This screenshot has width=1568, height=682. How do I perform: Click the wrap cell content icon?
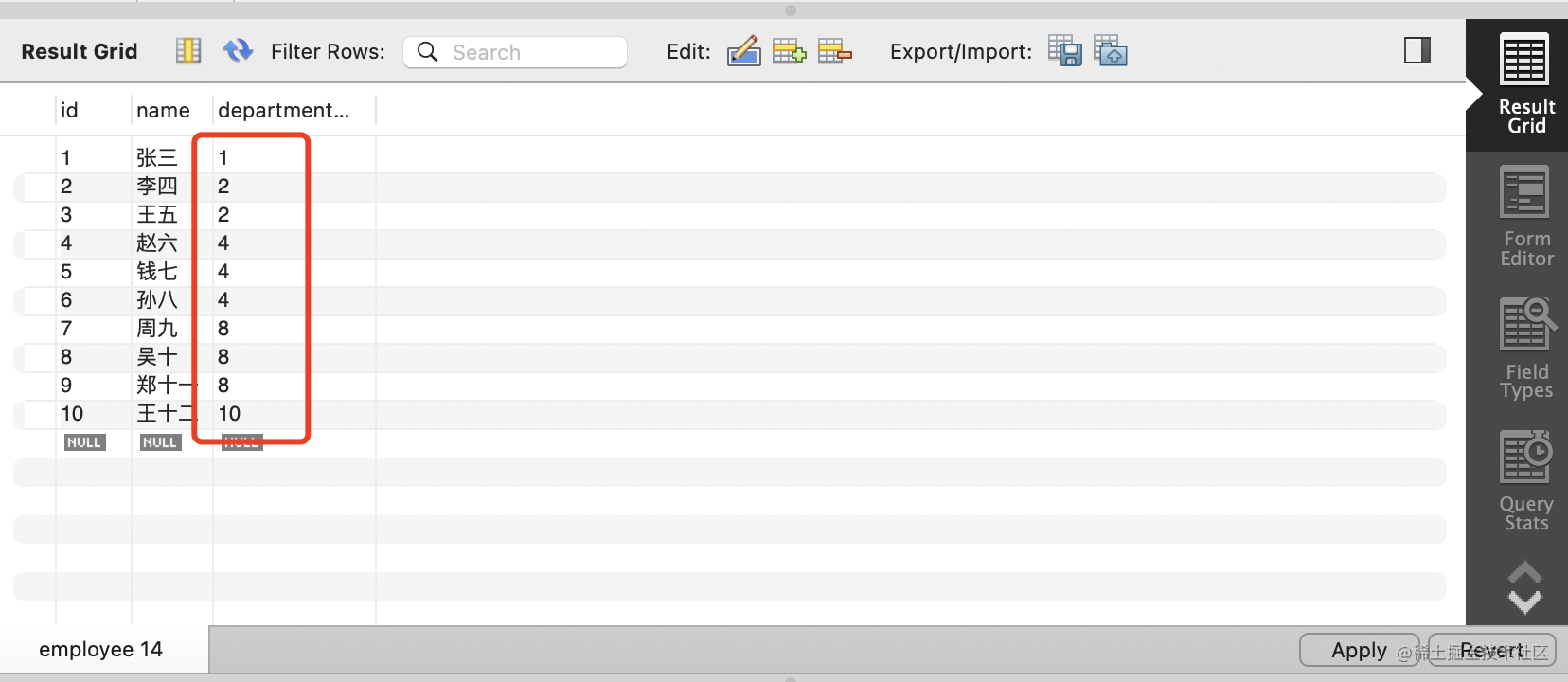pos(188,51)
